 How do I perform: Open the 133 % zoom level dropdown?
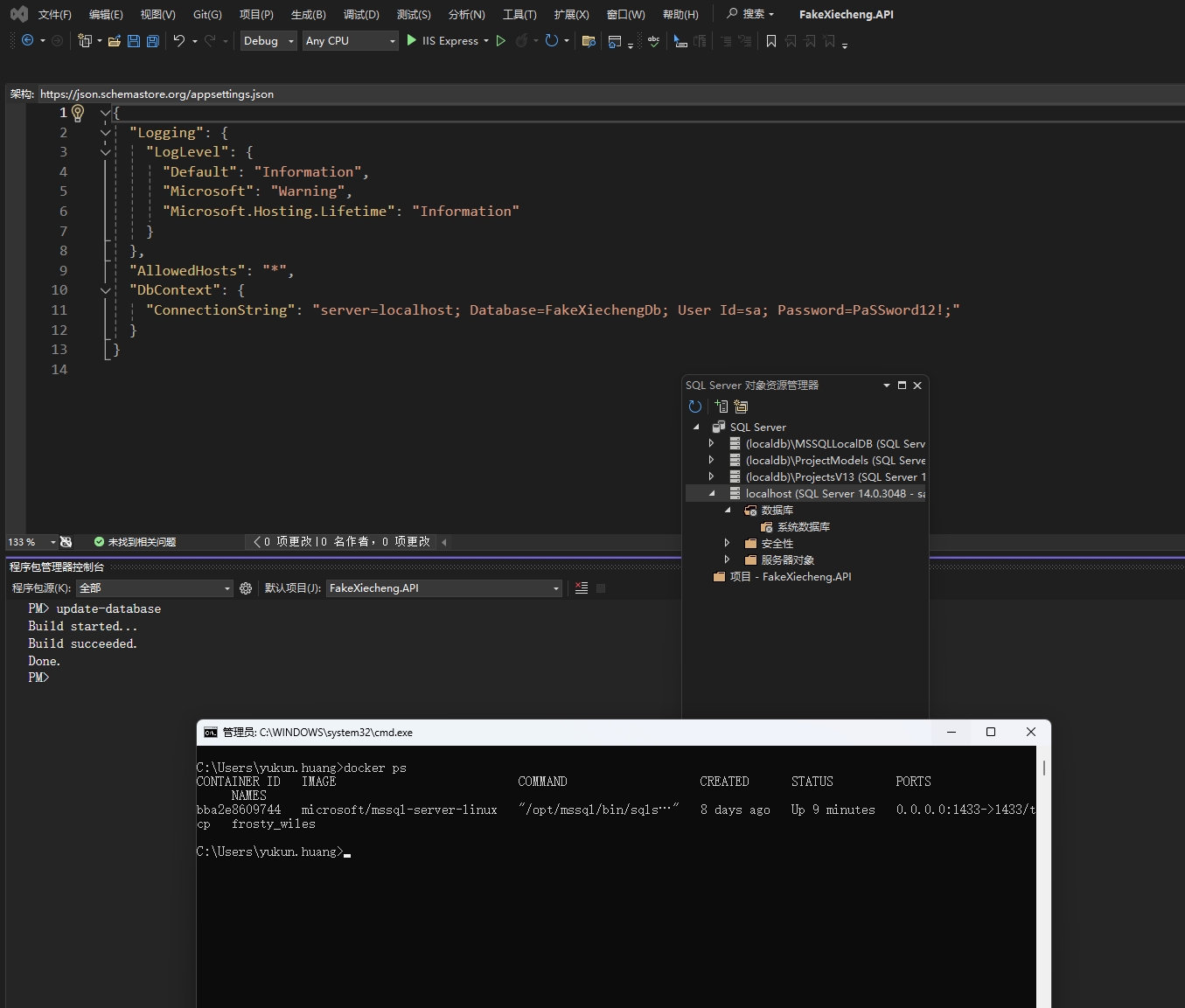coord(52,542)
